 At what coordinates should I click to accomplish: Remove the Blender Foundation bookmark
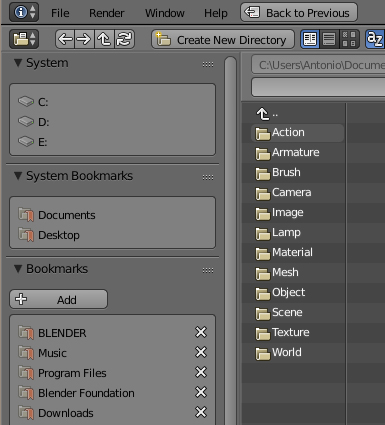click(x=201, y=392)
